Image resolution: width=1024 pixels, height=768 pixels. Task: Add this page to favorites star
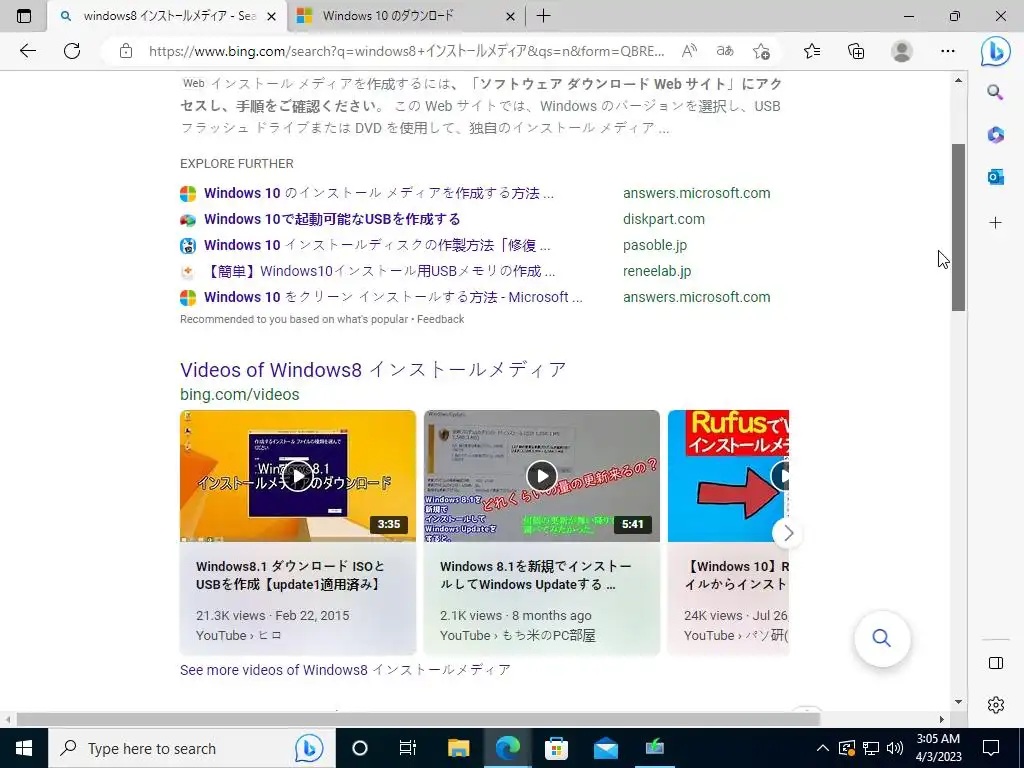point(761,51)
